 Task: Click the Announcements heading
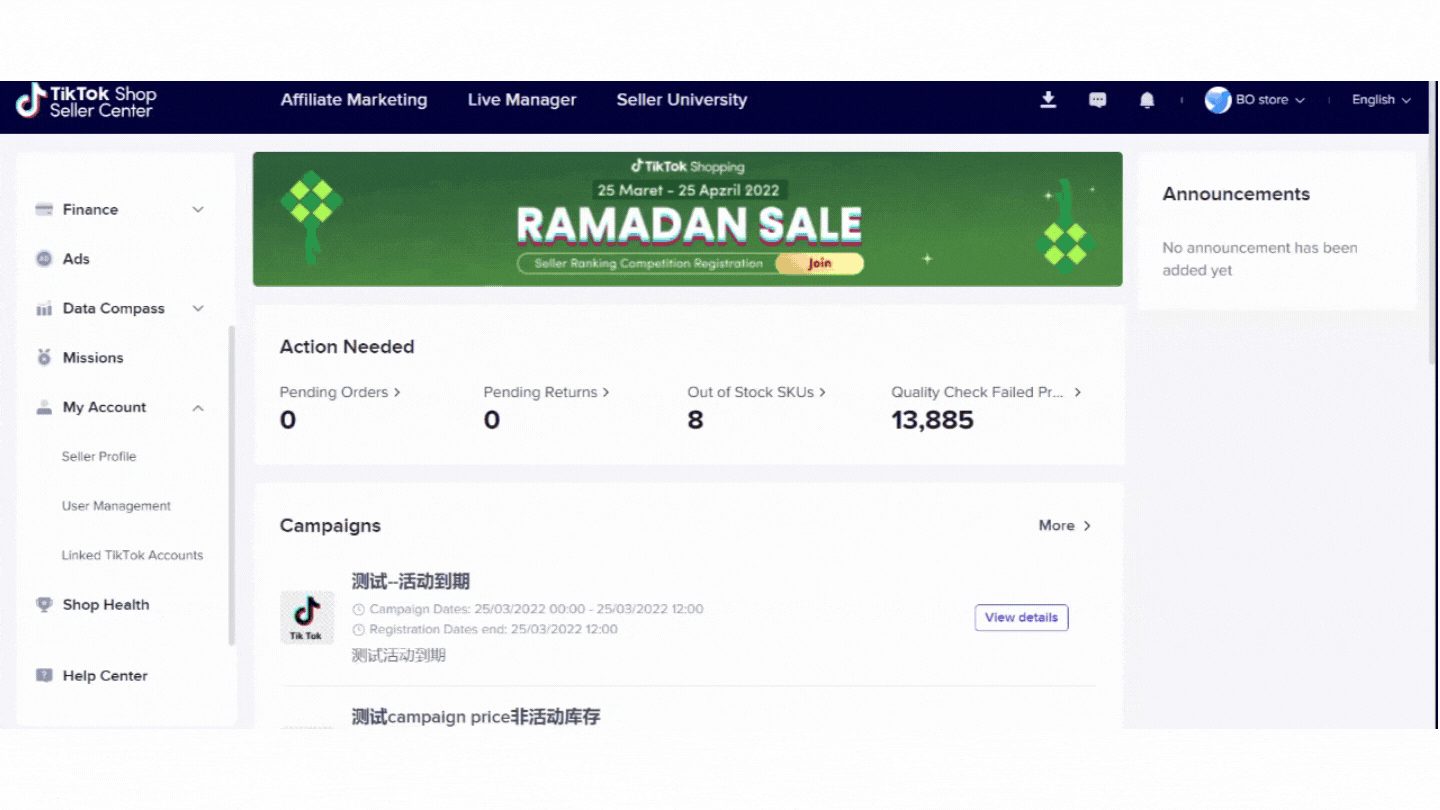(1236, 194)
